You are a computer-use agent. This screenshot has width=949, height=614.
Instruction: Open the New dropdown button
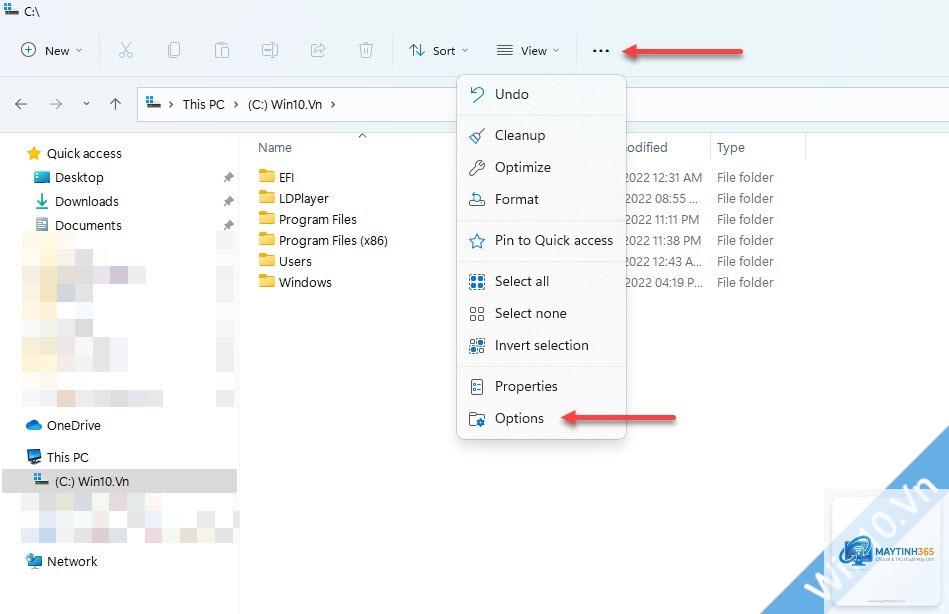[x=51, y=50]
